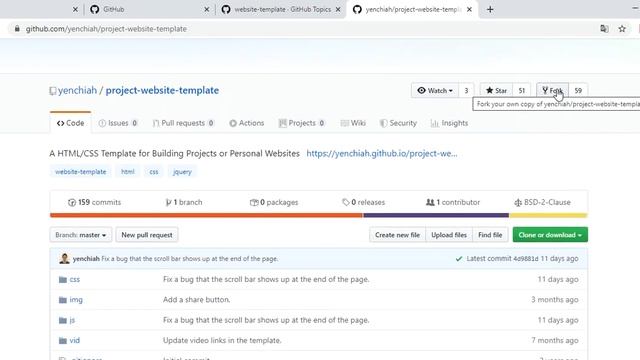This screenshot has height=360, width=640.
Task: Open the Insights tab
Action: pos(449,123)
